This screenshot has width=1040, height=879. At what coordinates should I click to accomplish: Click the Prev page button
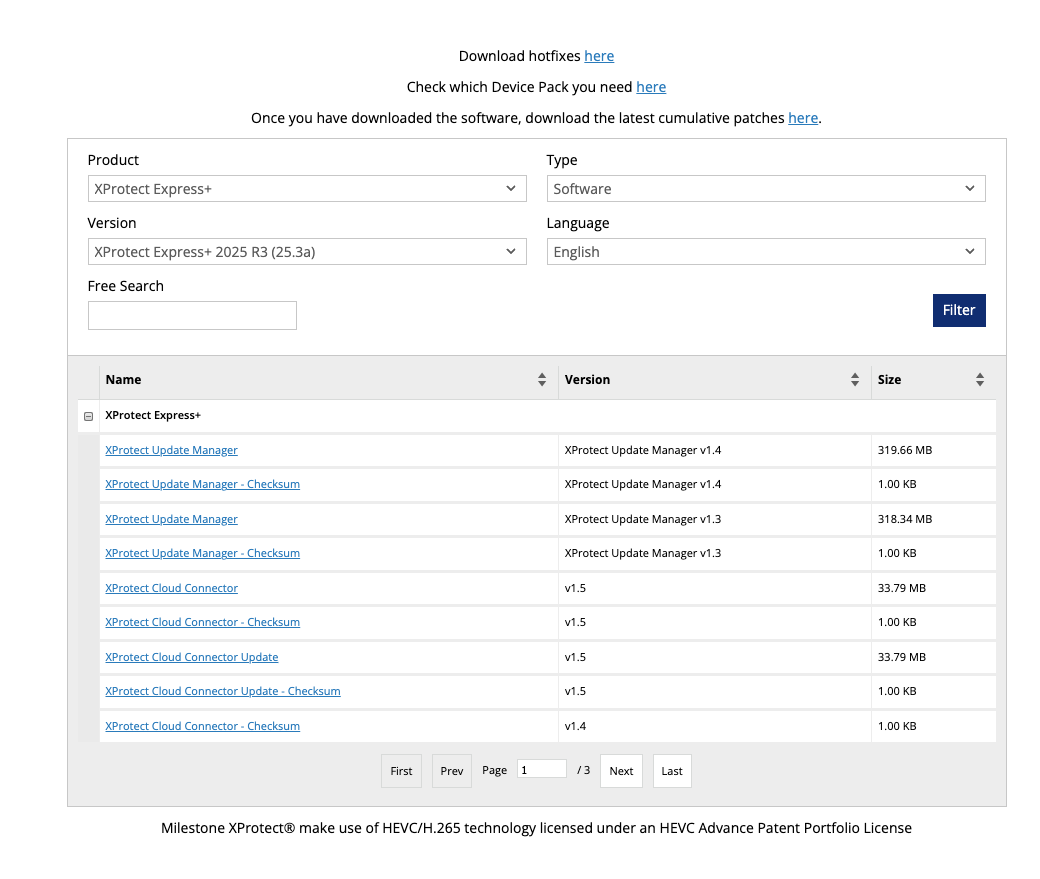coord(452,771)
